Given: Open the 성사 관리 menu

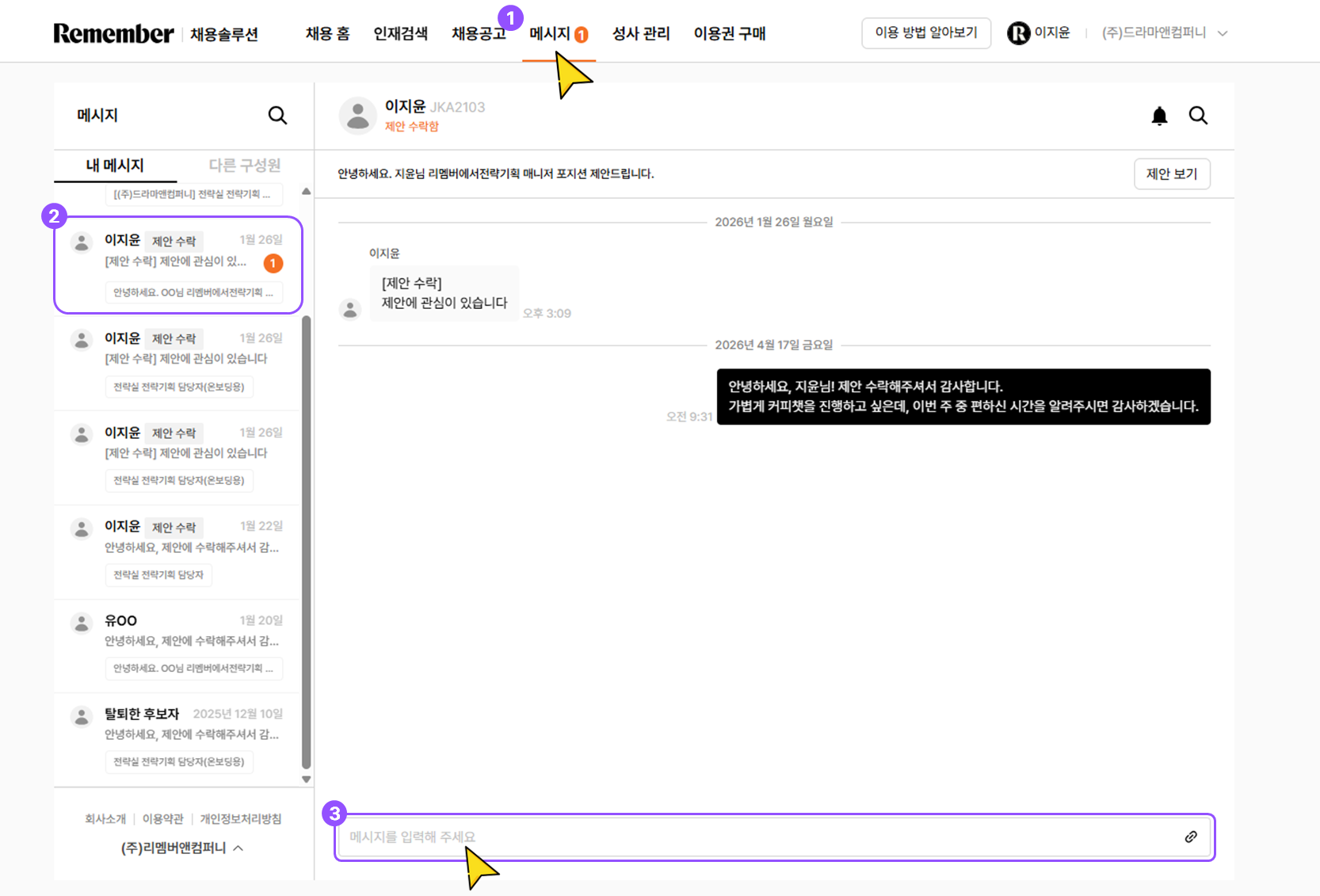Looking at the screenshot, I should tap(641, 33).
